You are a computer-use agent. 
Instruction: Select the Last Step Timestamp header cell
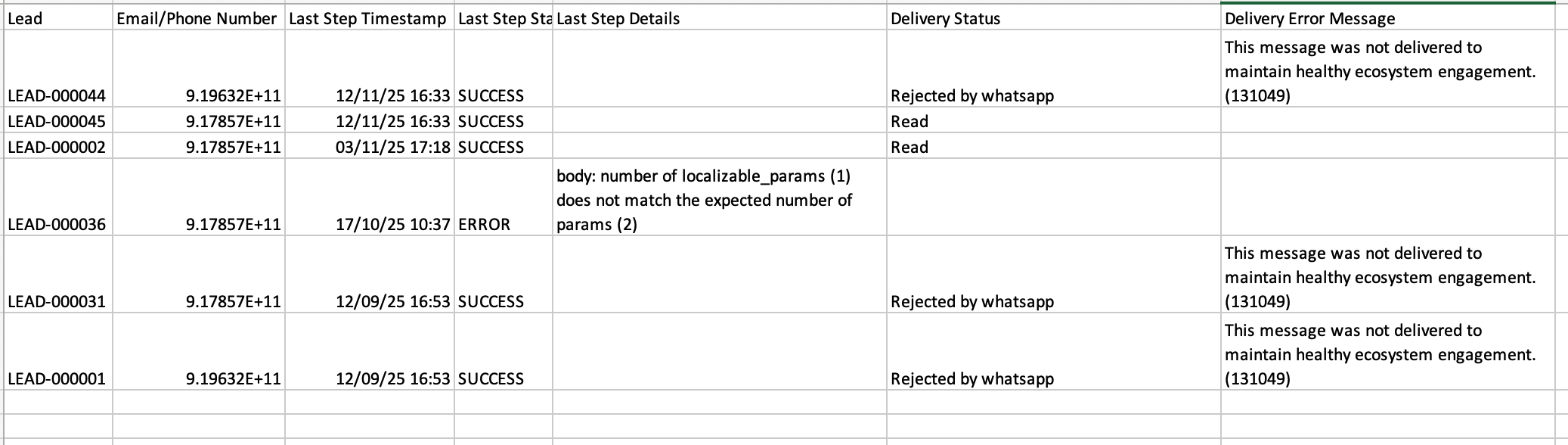pyautogui.click(x=368, y=18)
